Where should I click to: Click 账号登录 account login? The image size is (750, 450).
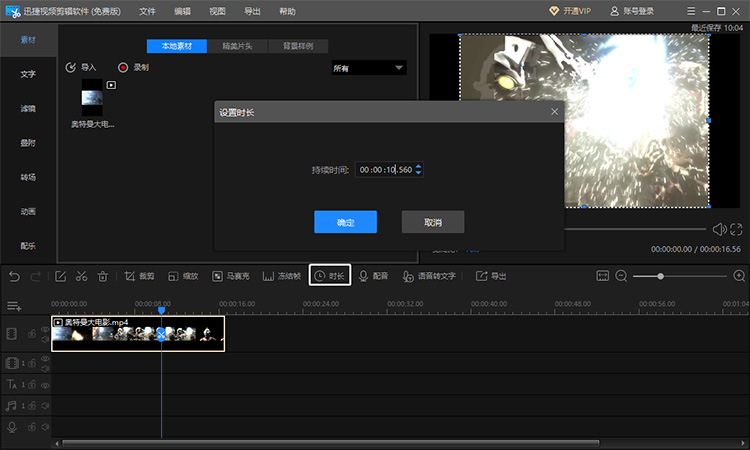632,11
